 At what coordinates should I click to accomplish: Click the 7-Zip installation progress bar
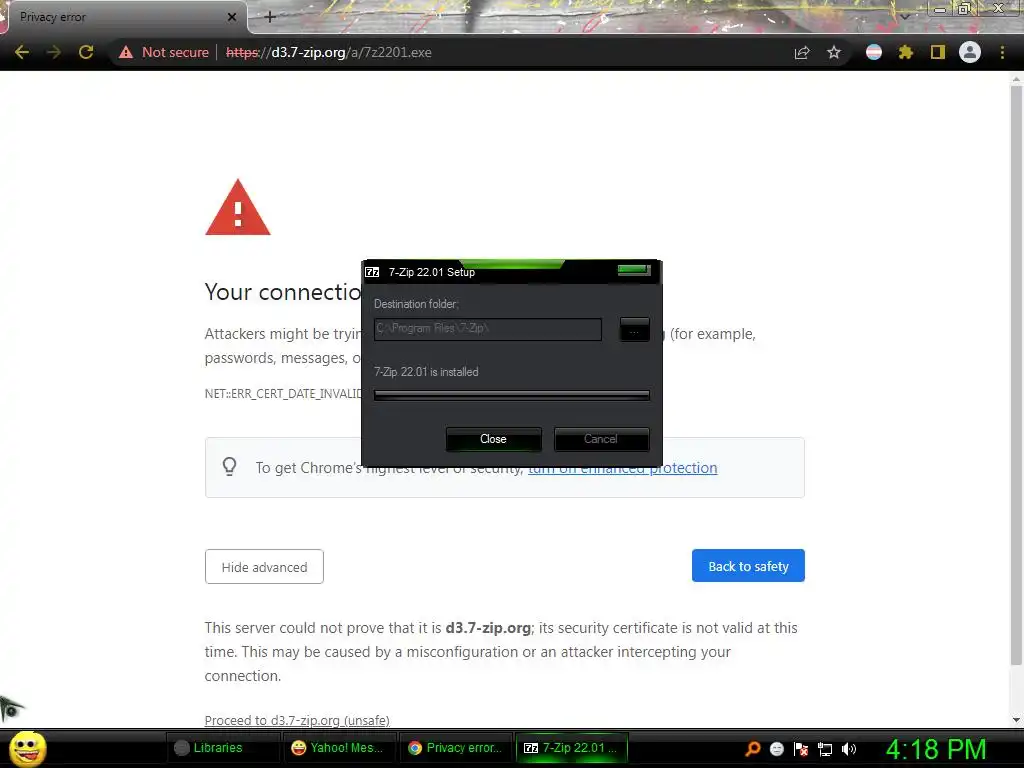point(511,395)
